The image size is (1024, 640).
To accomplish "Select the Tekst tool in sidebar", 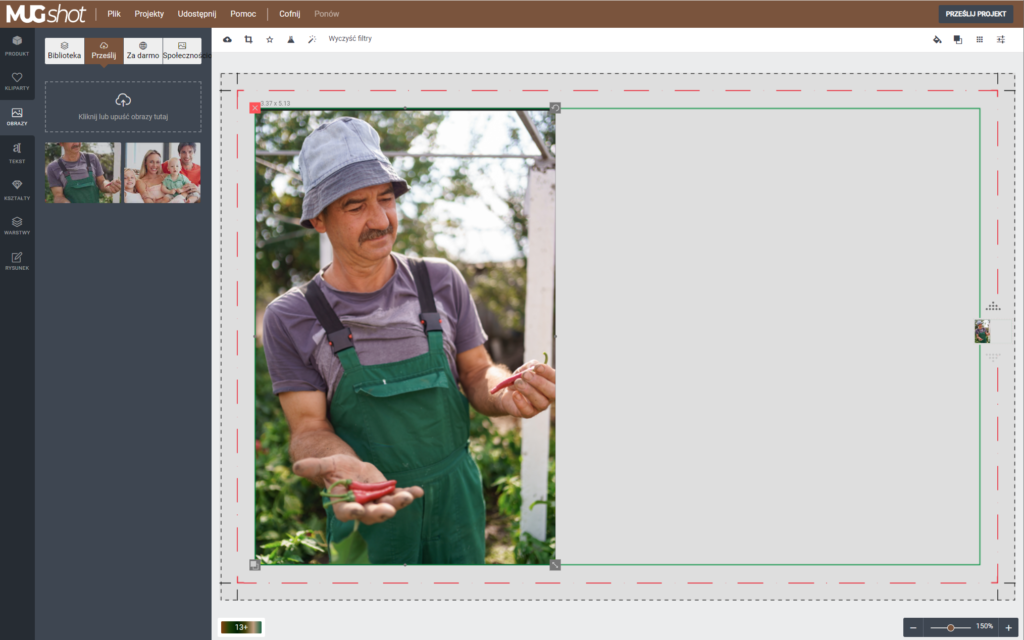I will [x=17, y=152].
